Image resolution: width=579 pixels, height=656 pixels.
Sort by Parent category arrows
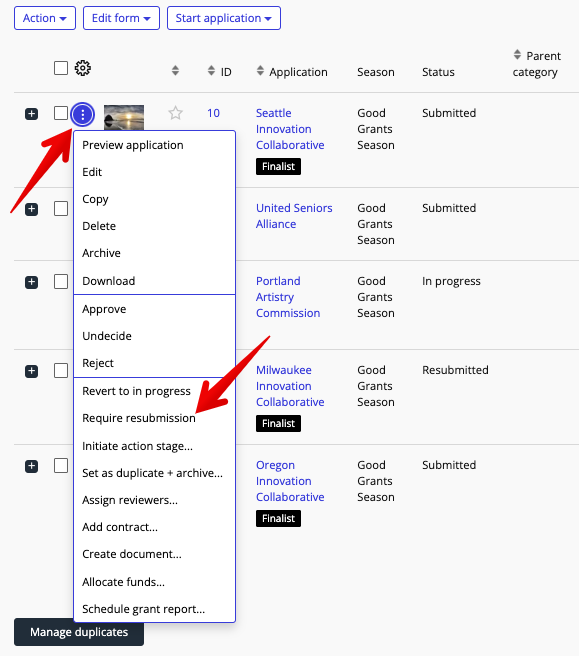click(x=518, y=54)
